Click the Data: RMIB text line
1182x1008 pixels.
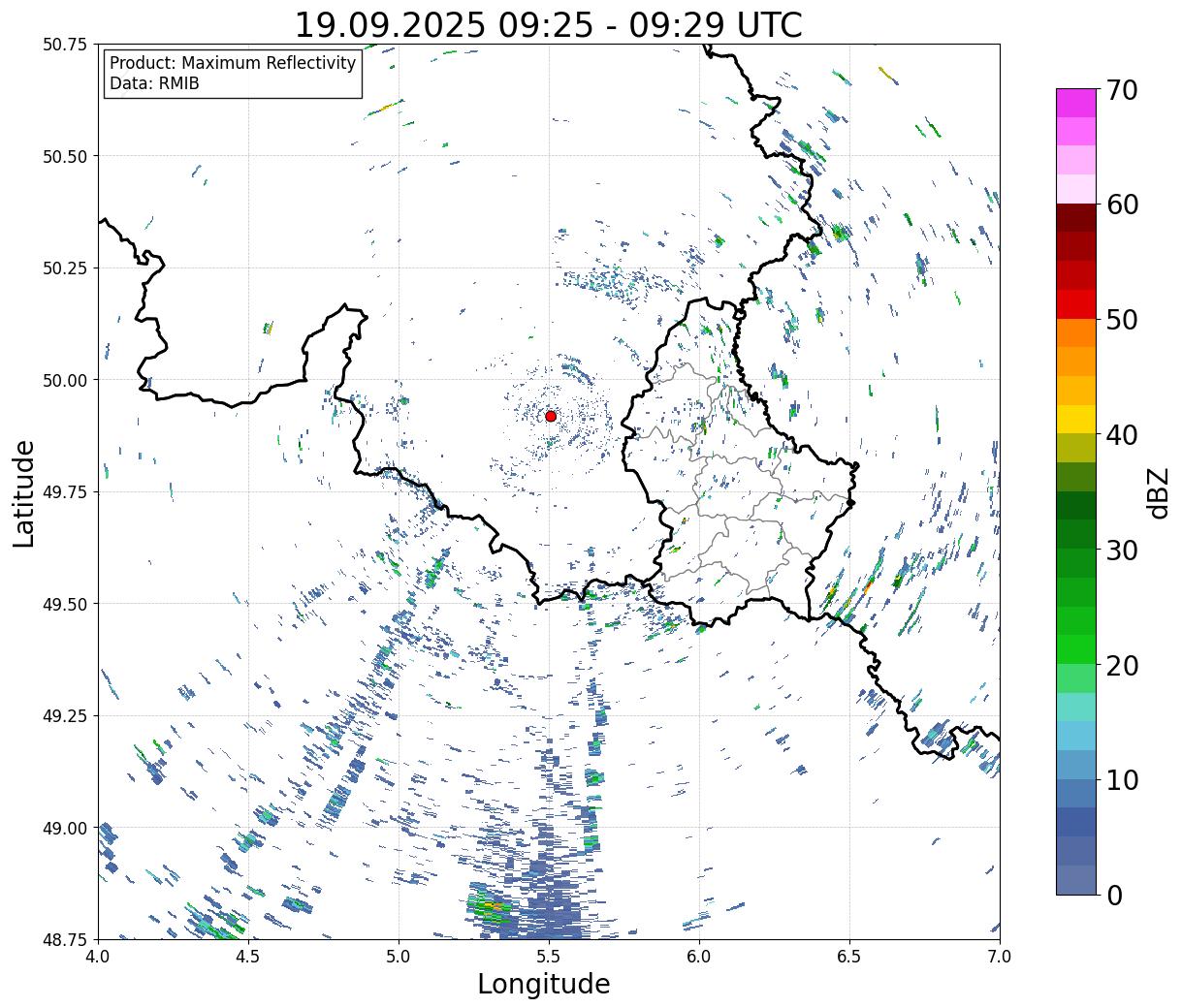154,84
